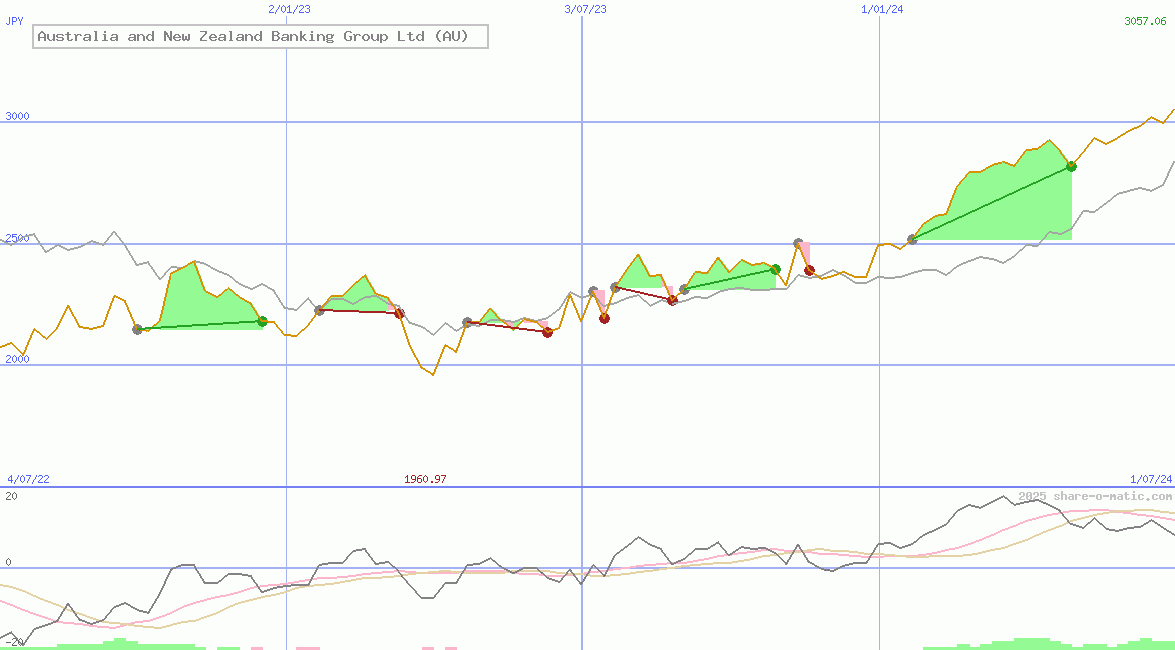Click the 4/07/22 start date label
This screenshot has width=1175, height=650.
coord(28,479)
